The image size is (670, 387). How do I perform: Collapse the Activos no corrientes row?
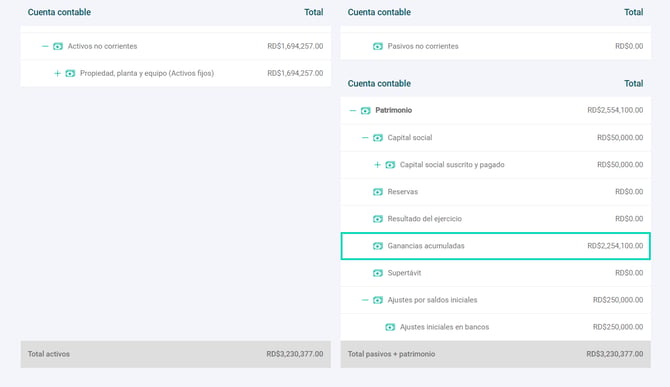[x=45, y=46]
